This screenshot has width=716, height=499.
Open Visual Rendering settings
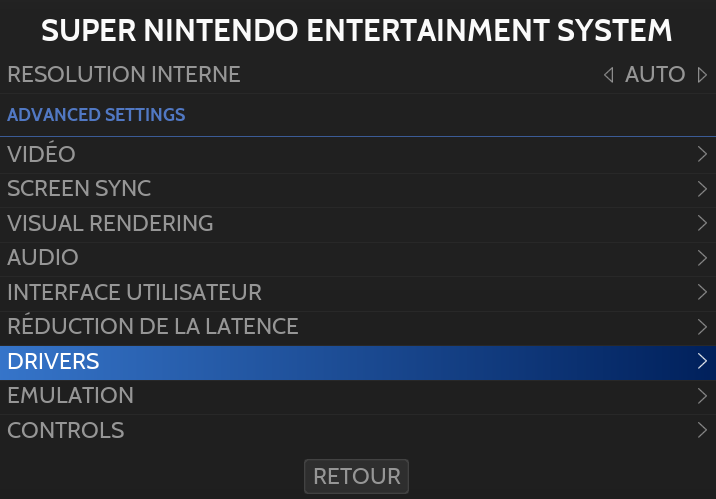point(110,223)
